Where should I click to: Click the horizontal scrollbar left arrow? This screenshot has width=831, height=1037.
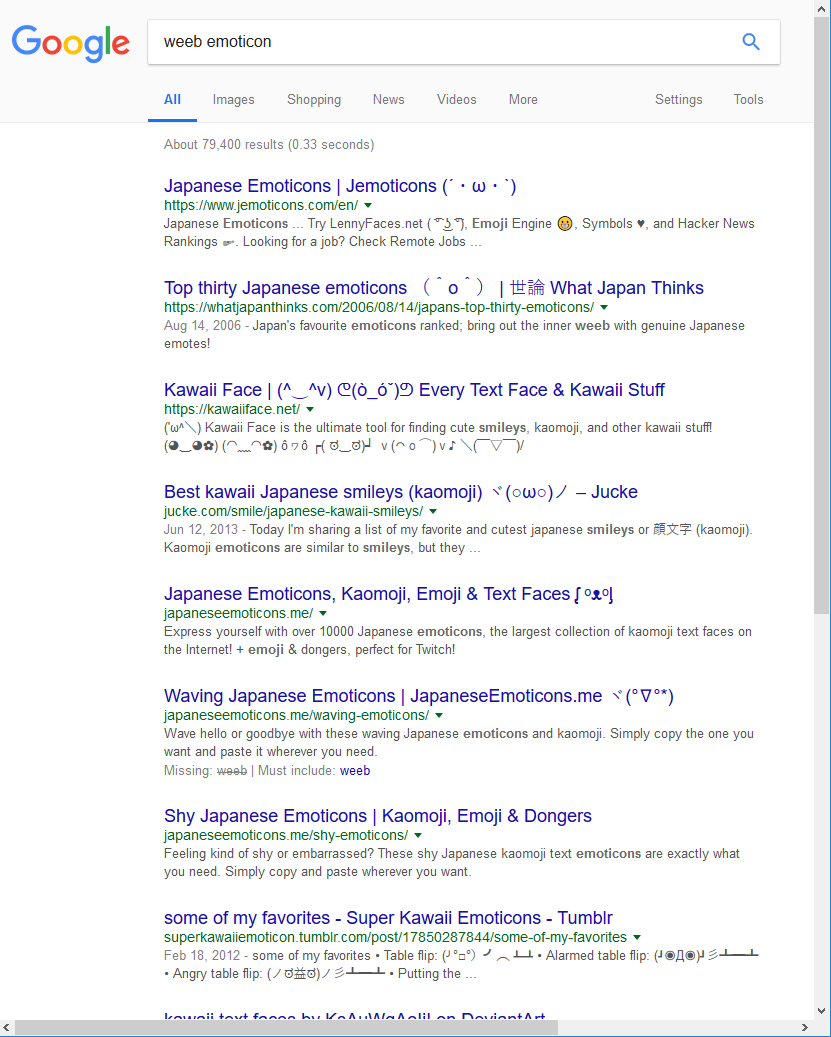point(7,1028)
